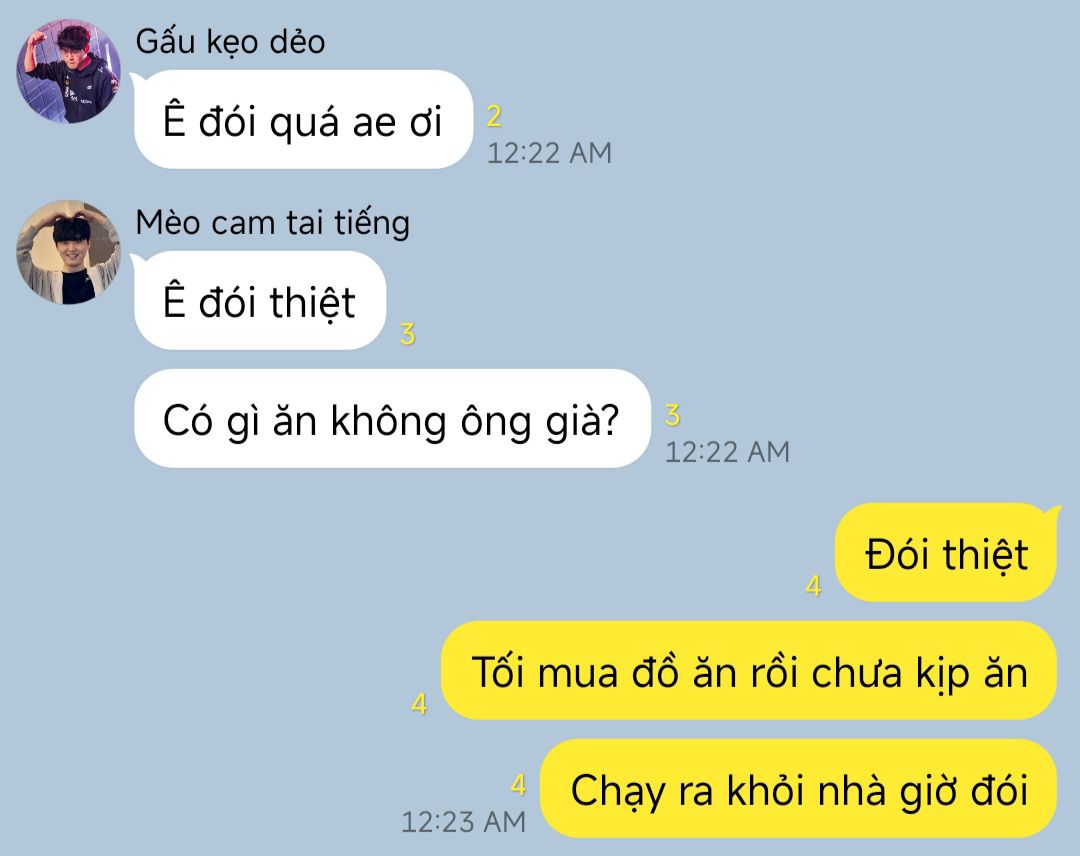
Task: Select message Tối mua đồ ăn rồi chưa kịp ăn
Action: point(749,671)
